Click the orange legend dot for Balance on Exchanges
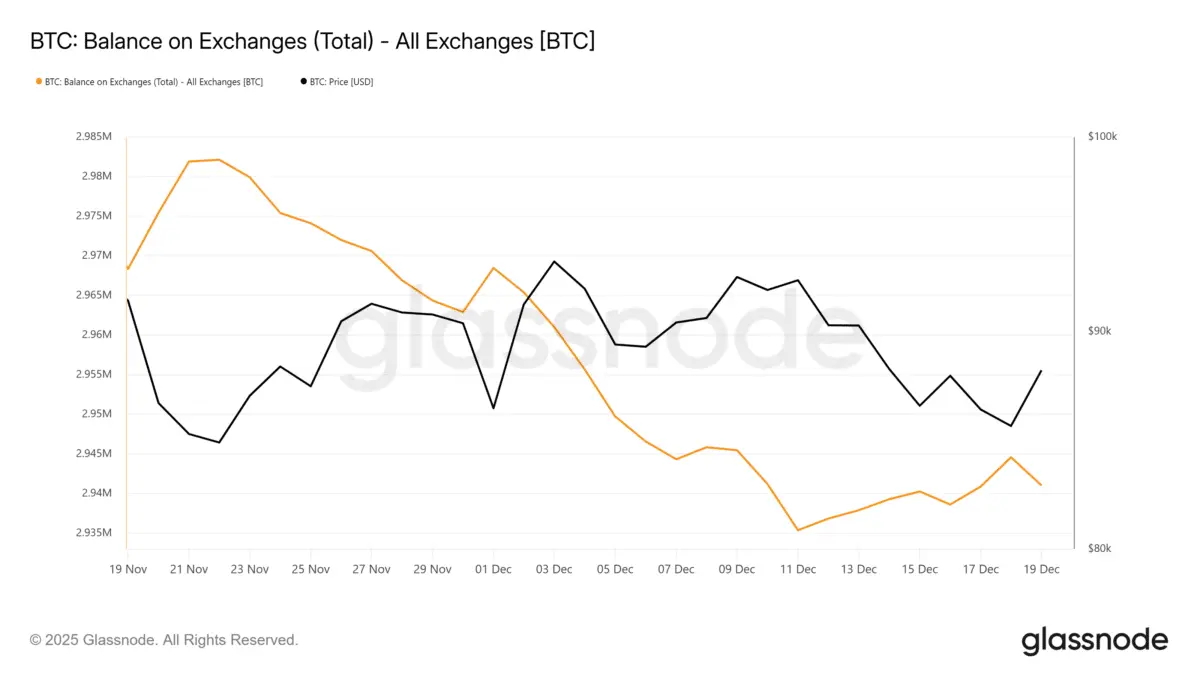This screenshot has height=675, width=1200. (x=38, y=82)
